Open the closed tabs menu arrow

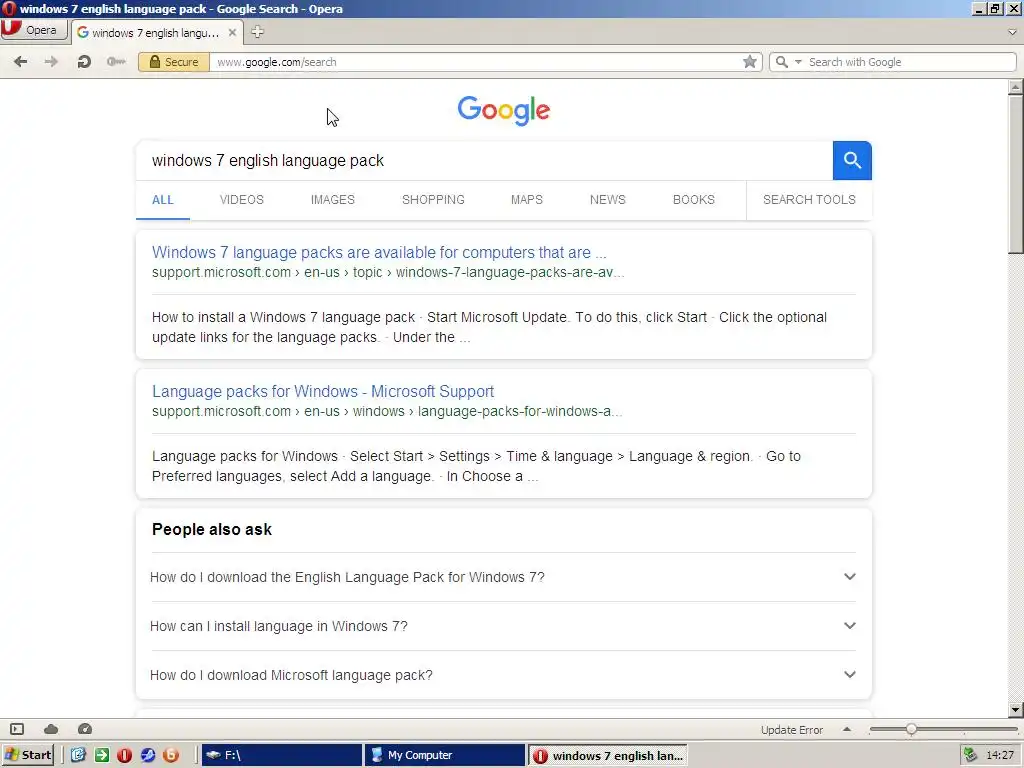pos(1012,32)
